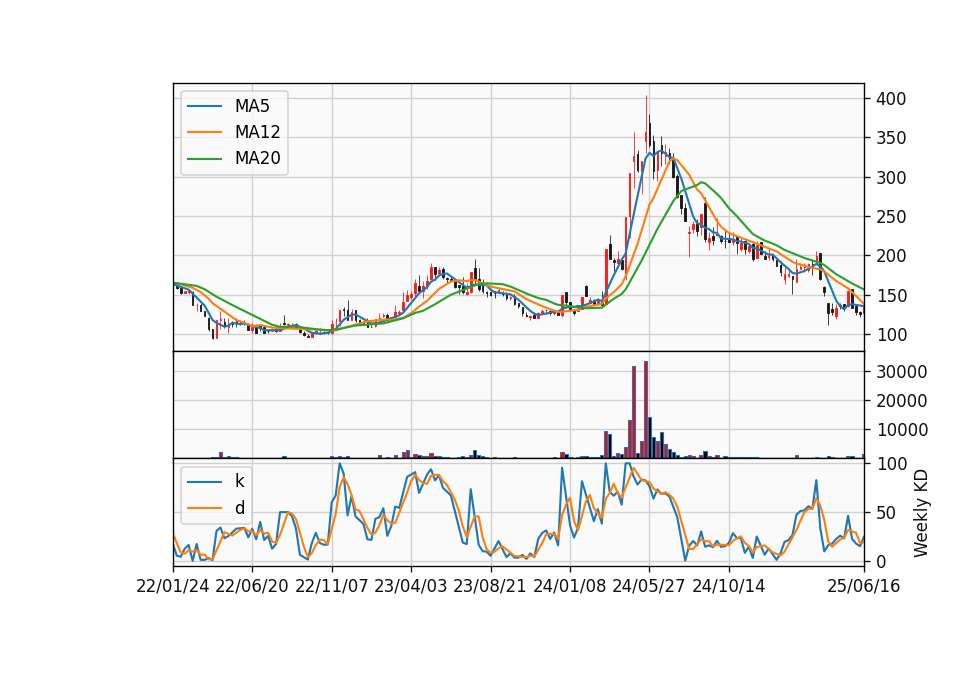Click the 150 price axis label

pos(891,296)
